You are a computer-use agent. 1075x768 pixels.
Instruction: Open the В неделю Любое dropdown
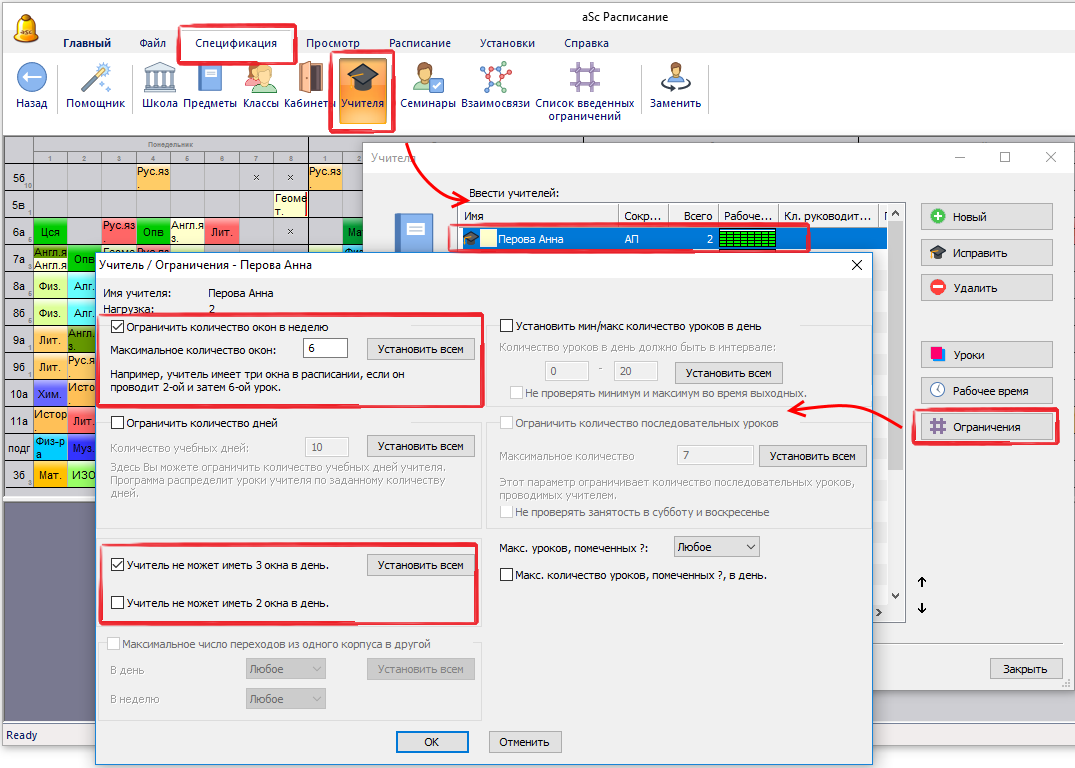click(x=286, y=699)
